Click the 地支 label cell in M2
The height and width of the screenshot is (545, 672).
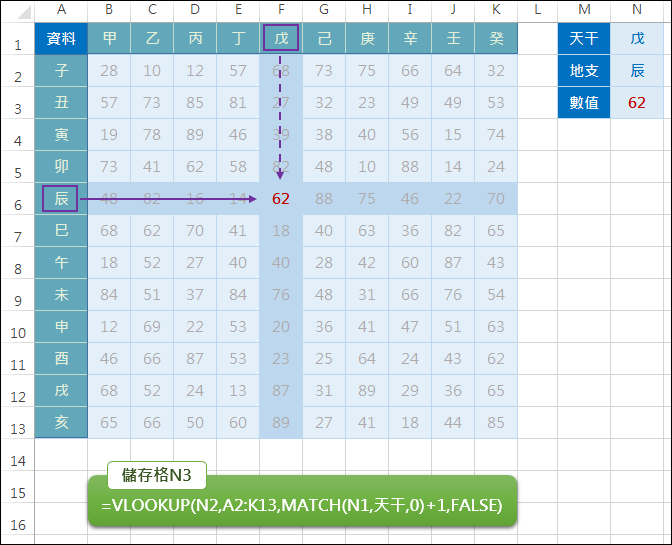tap(584, 71)
